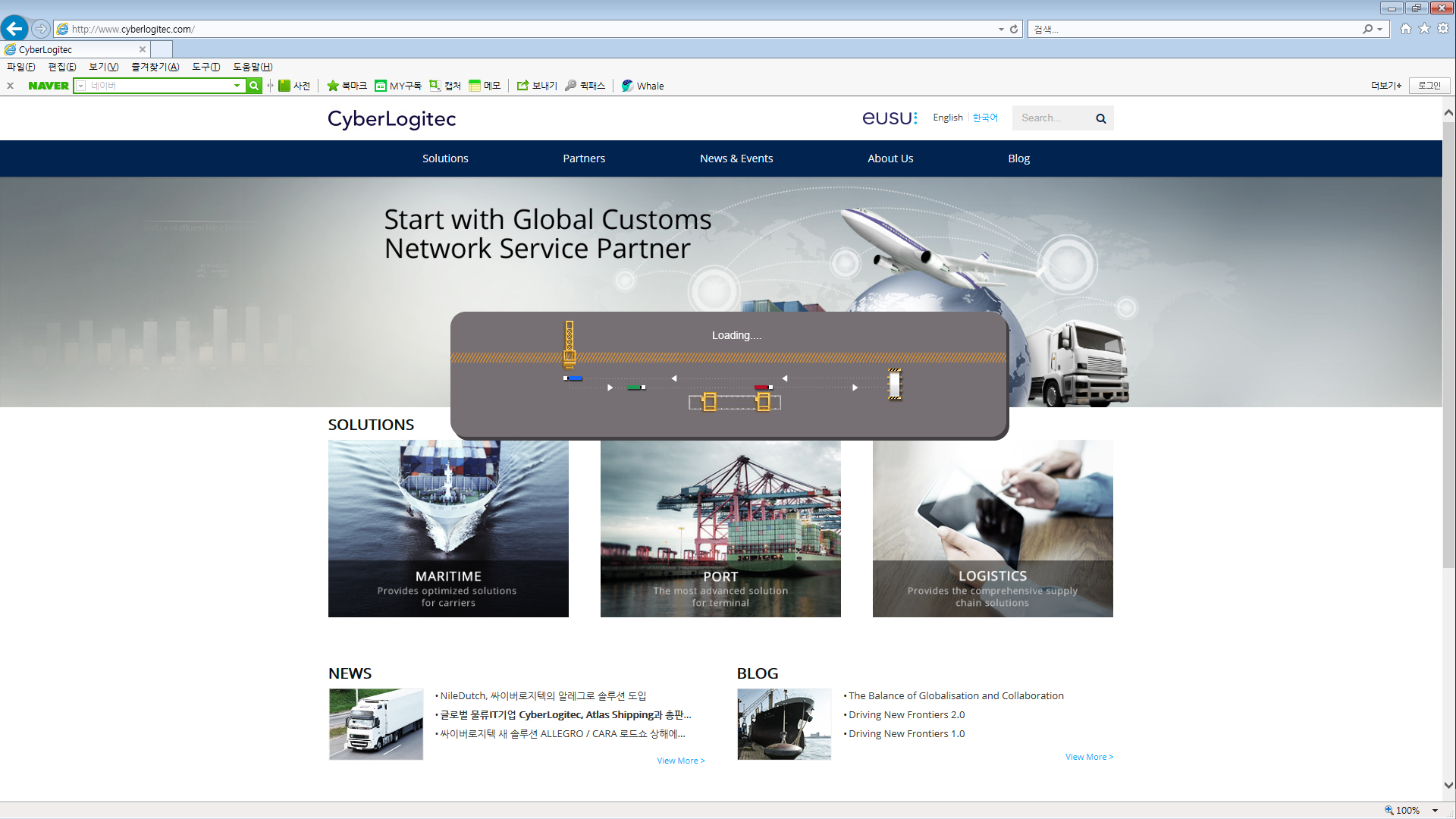1456x819 pixels.
Task: Click the browser back arrow button
Action: [x=14, y=29]
